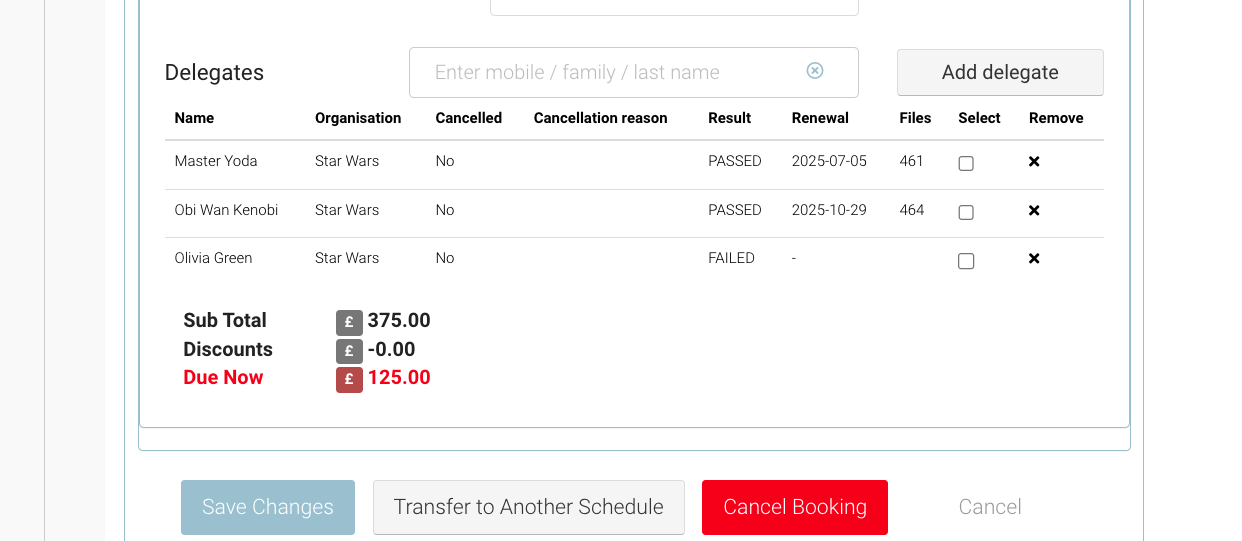The width and height of the screenshot is (1242, 541).
Task: Select the Master Yoda checkbox
Action: coord(966,163)
